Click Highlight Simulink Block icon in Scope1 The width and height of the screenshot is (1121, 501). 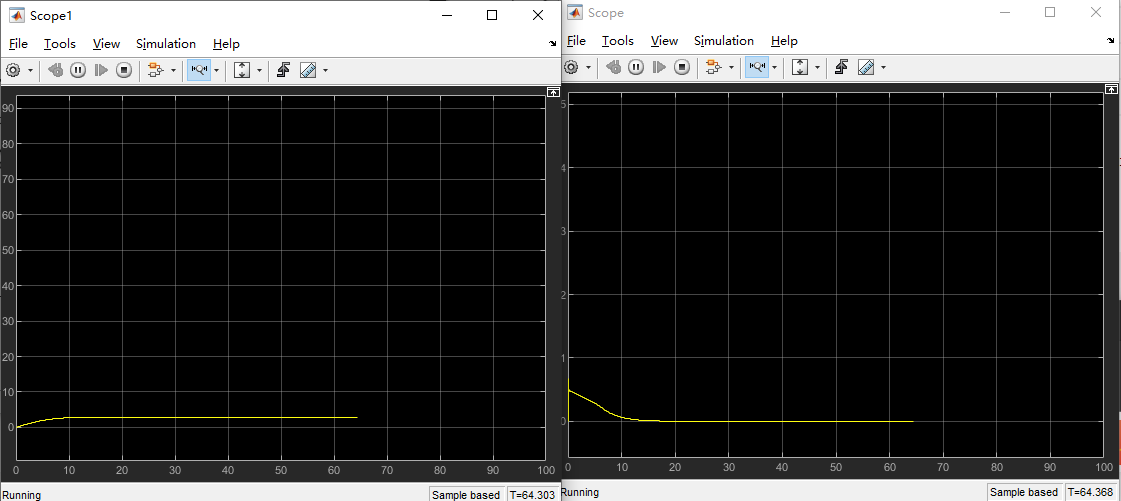(x=155, y=70)
